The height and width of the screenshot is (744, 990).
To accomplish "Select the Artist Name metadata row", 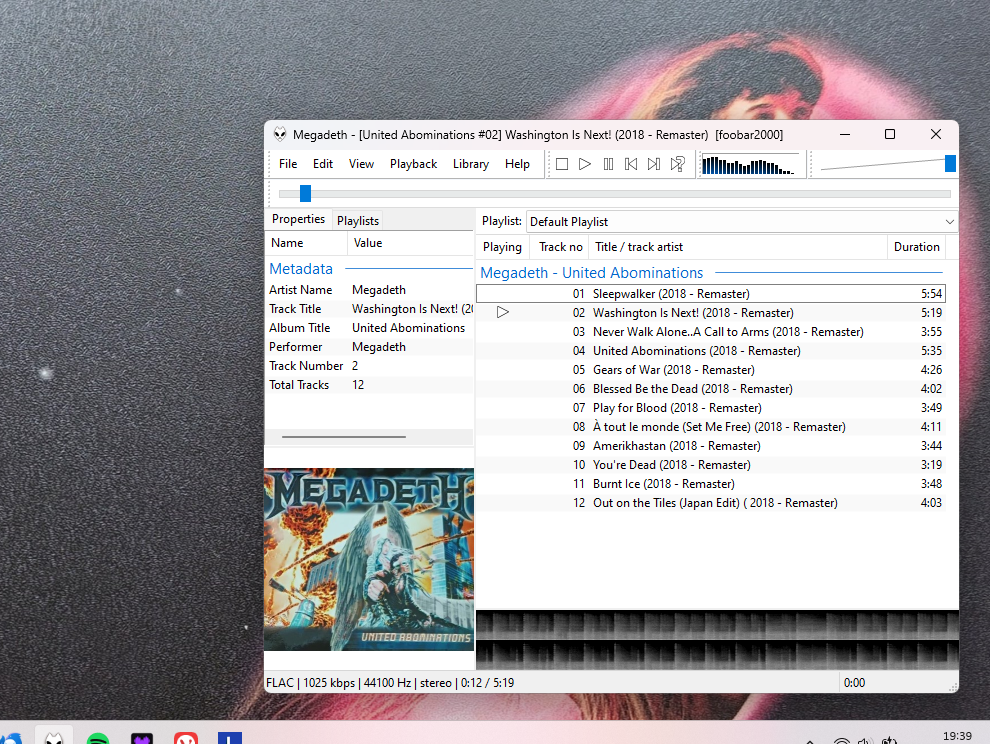I will pyautogui.click(x=369, y=290).
